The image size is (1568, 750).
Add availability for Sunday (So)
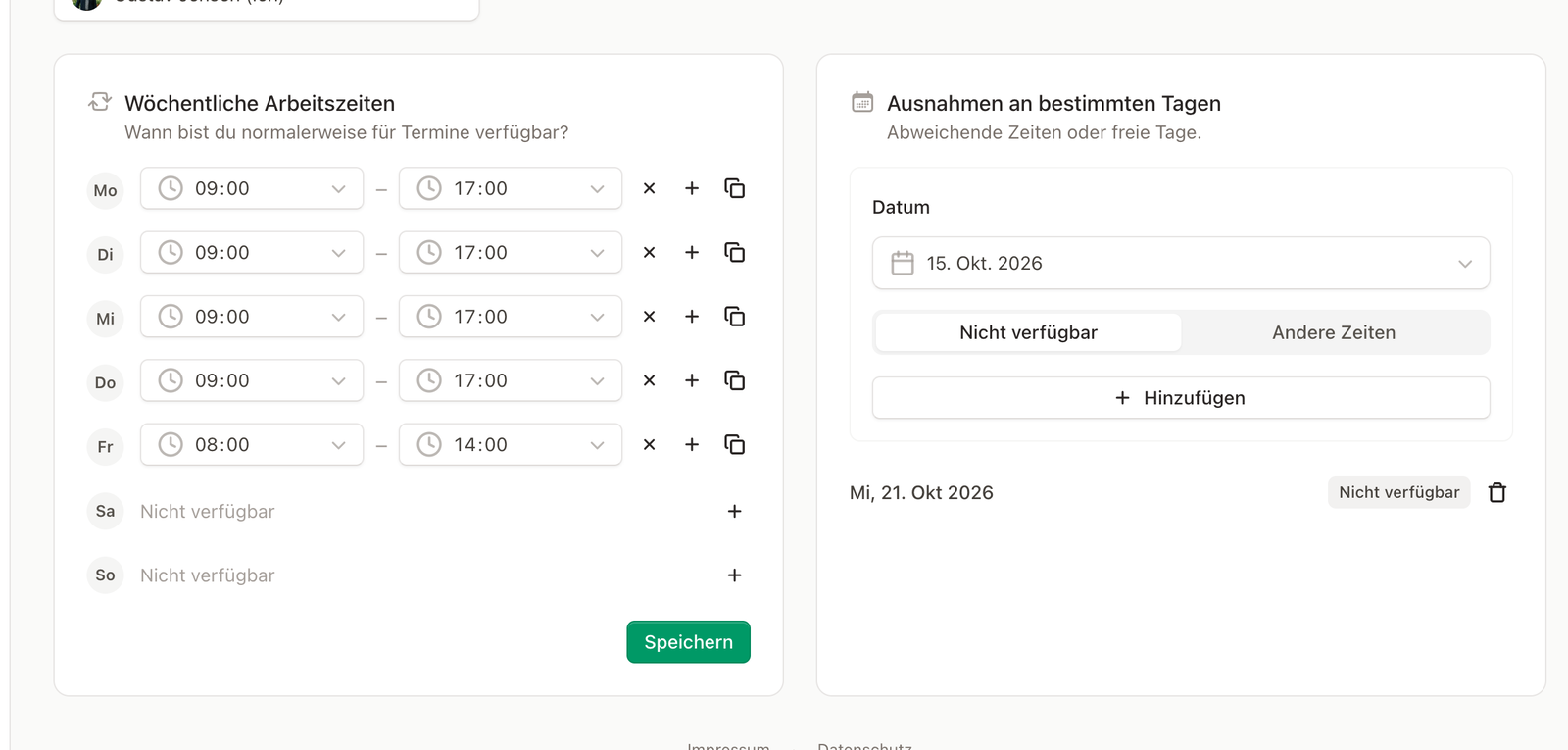pyautogui.click(x=735, y=575)
